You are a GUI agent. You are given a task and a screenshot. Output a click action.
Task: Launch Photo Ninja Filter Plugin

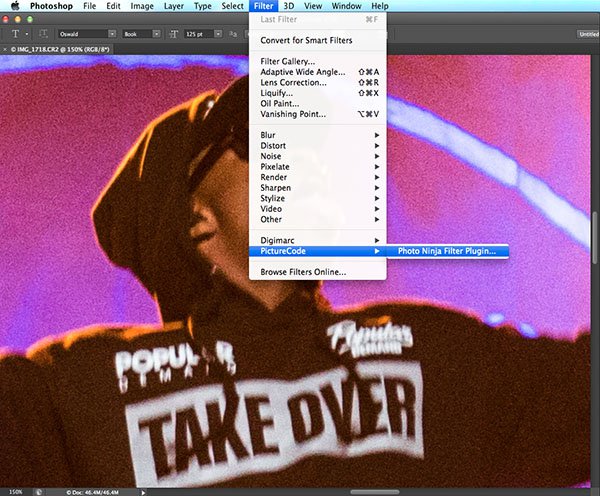click(x=447, y=251)
